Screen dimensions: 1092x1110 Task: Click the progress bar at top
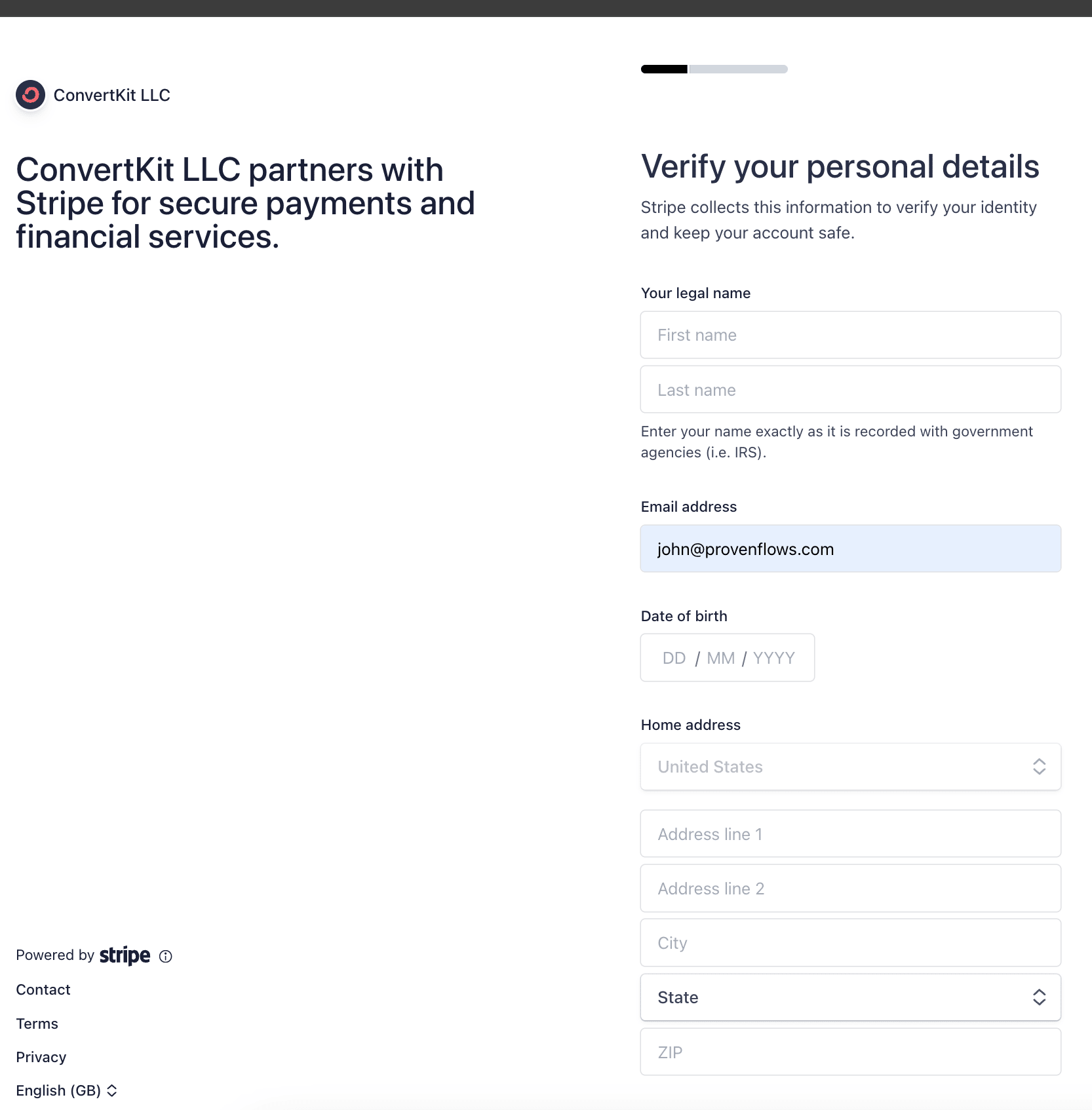[x=714, y=69]
